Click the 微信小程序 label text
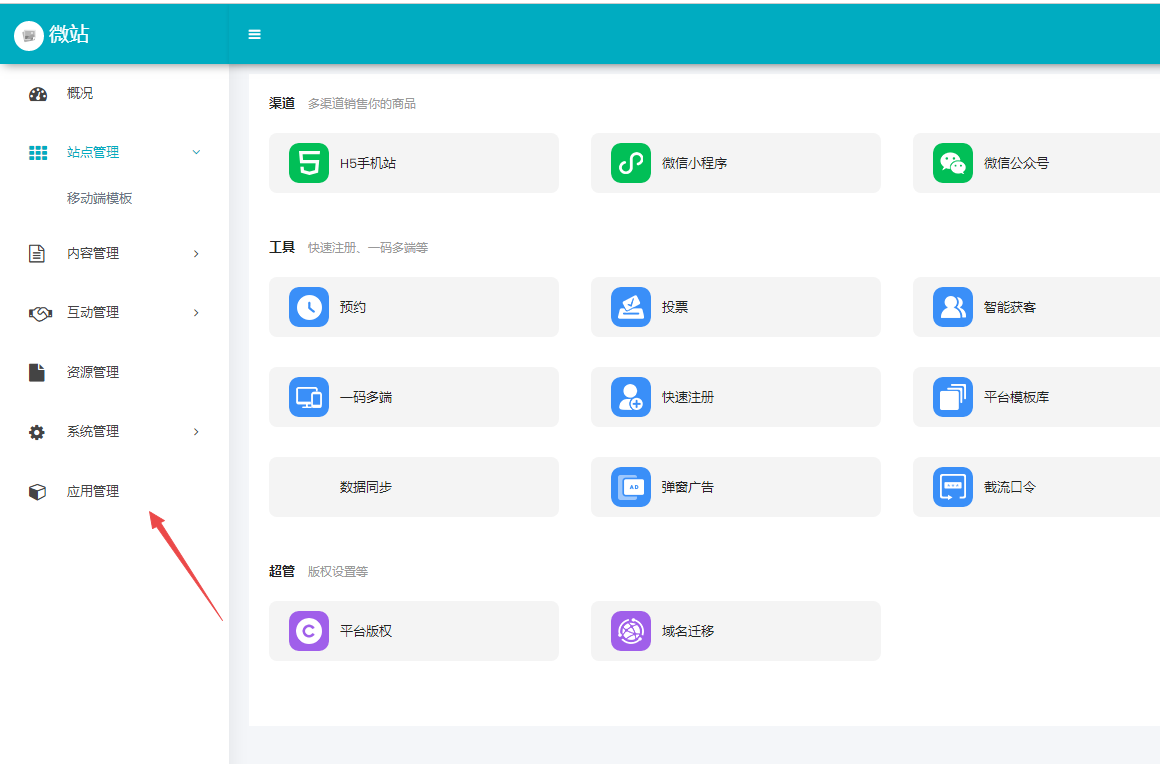 (694, 163)
